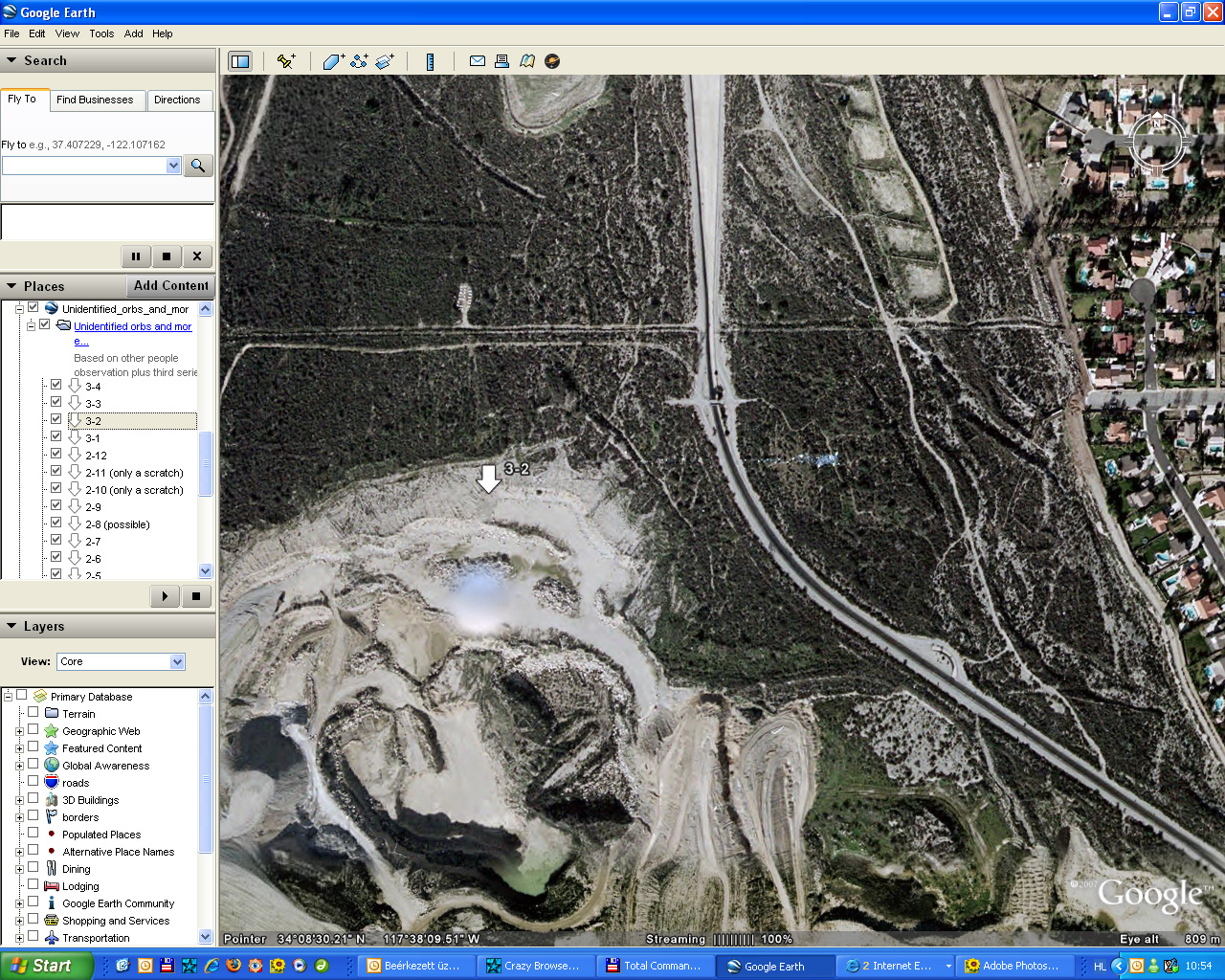Switch to Total Commander in the taskbar
This screenshot has width=1225, height=980.
656,966
